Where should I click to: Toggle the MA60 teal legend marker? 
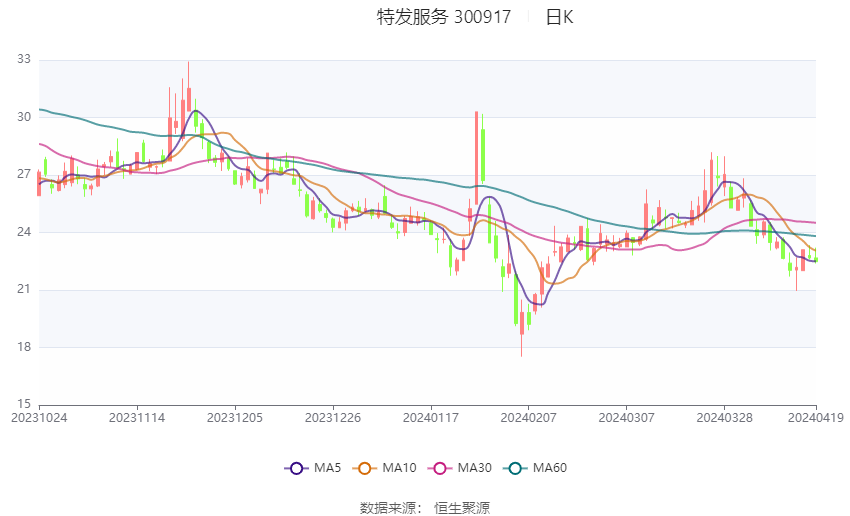click(x=516, y=468)
